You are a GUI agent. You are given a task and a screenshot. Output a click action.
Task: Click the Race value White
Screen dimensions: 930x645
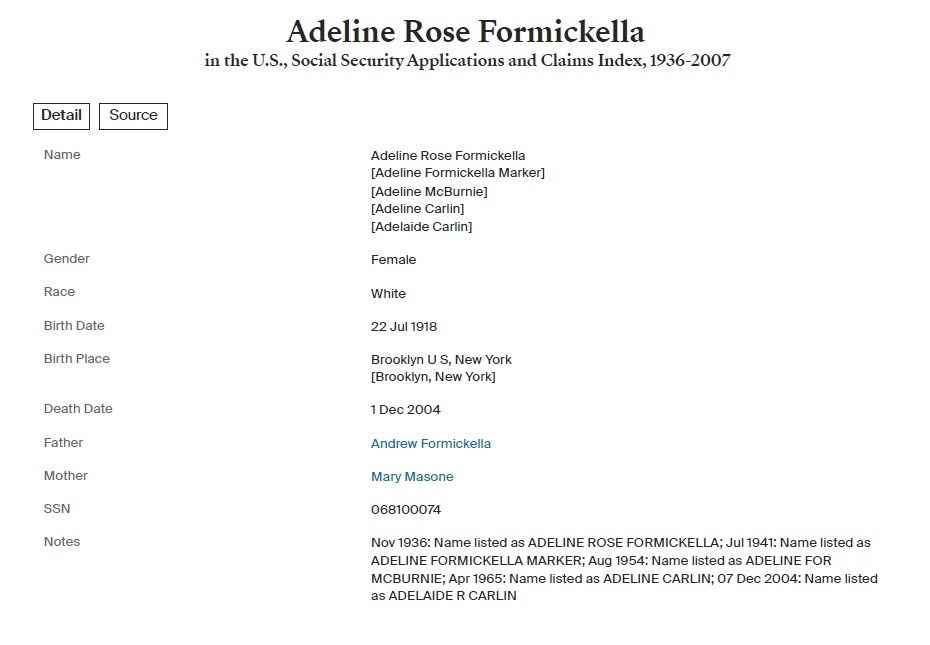[388, 294]
